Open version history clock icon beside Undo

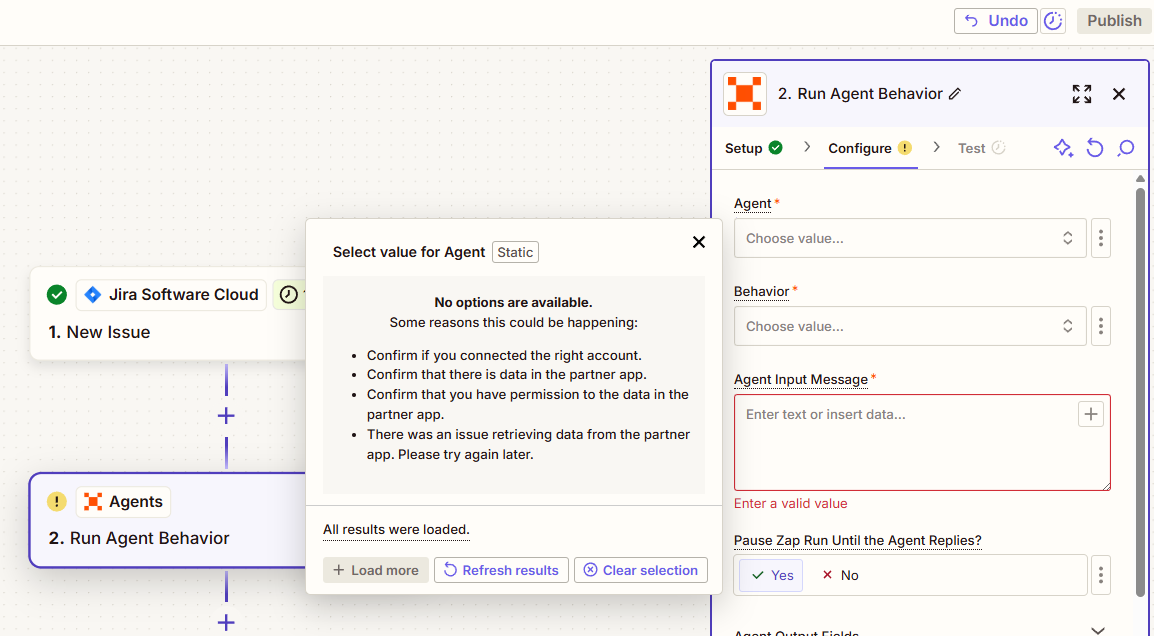[x=1053, y=21]
